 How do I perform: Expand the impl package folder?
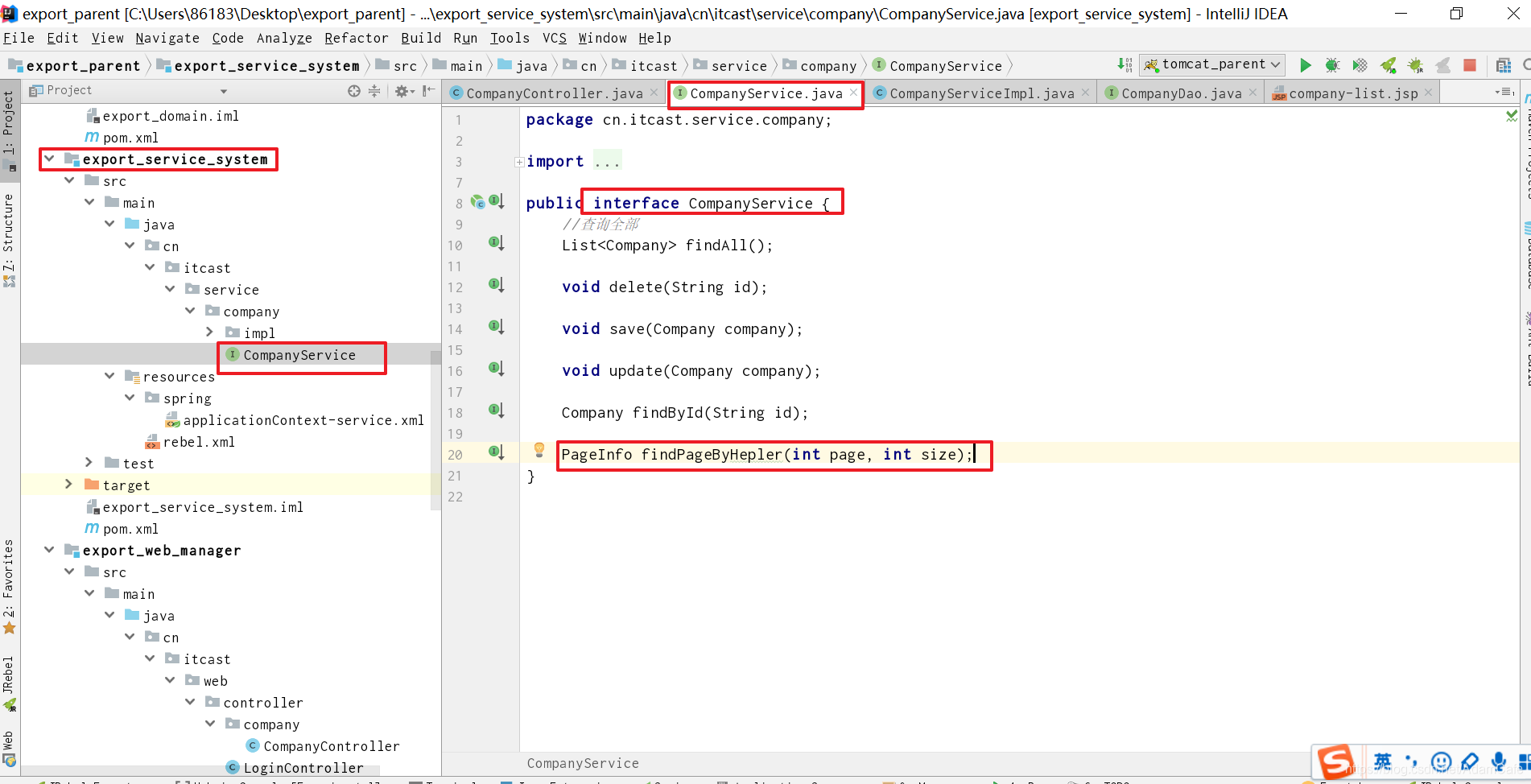209,332
